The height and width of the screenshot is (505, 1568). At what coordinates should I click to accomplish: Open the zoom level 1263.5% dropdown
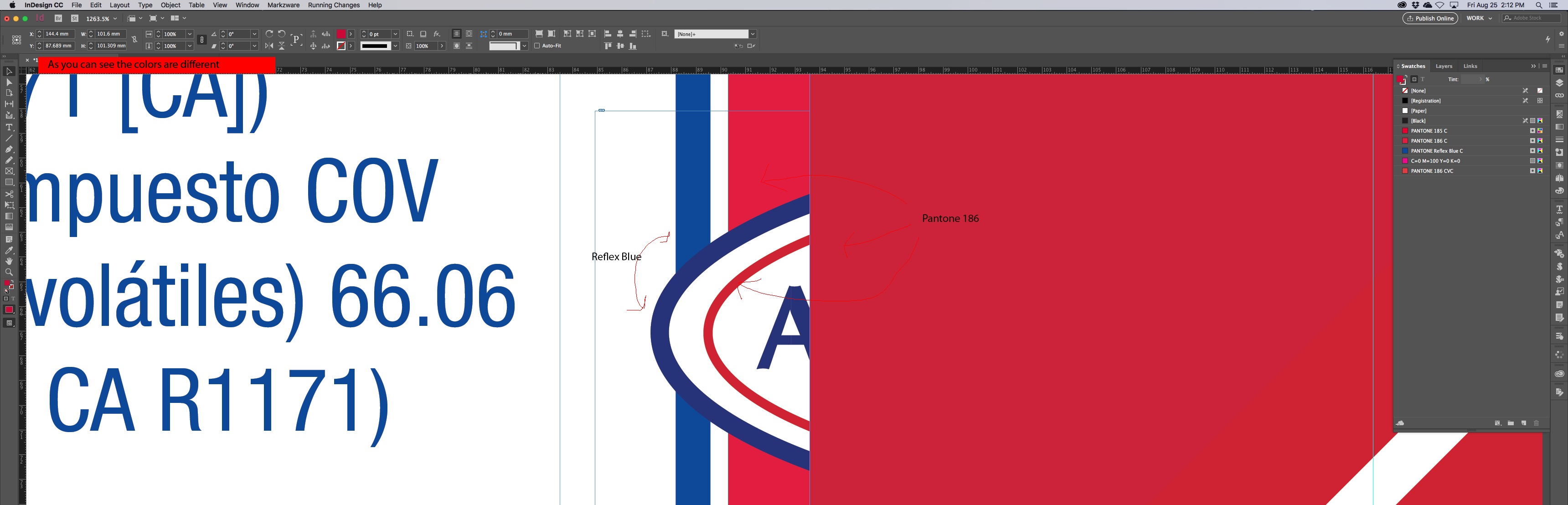(x=115, y=19)
